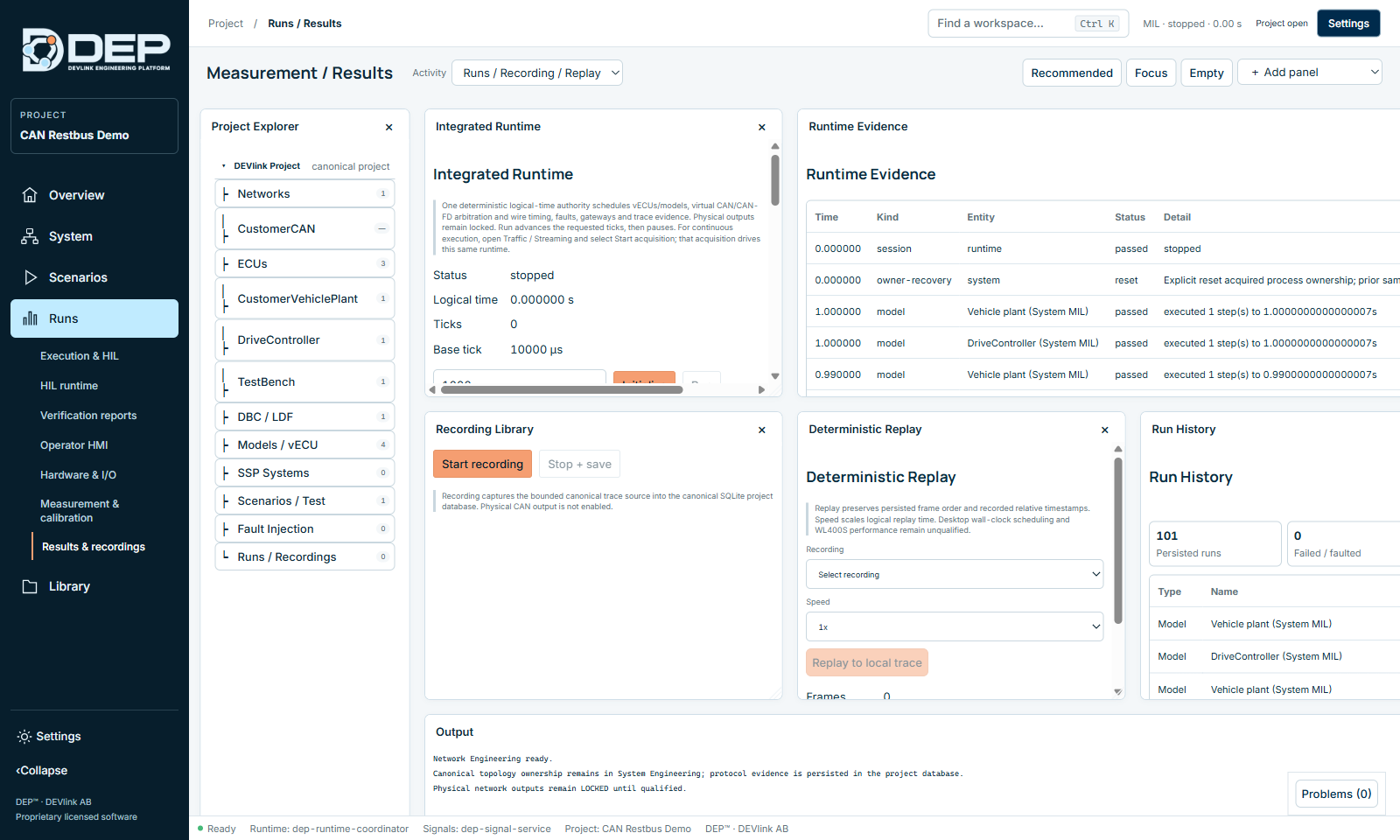Click the Integrated Runtime scroll-right arrow
The width and height of the screenshot is (1400, 840).
click(762, 390)
